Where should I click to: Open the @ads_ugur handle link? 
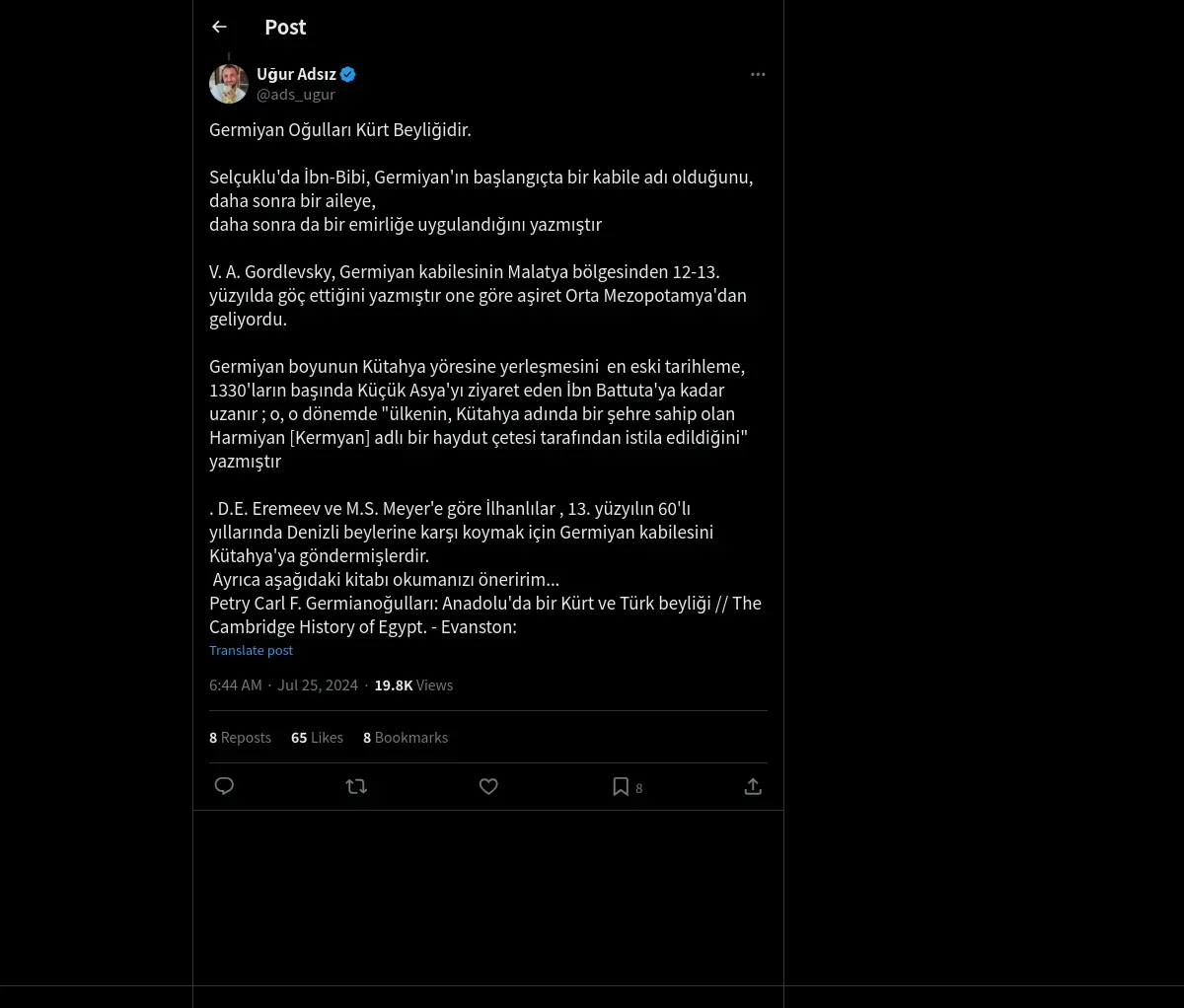tap(296, 95)
